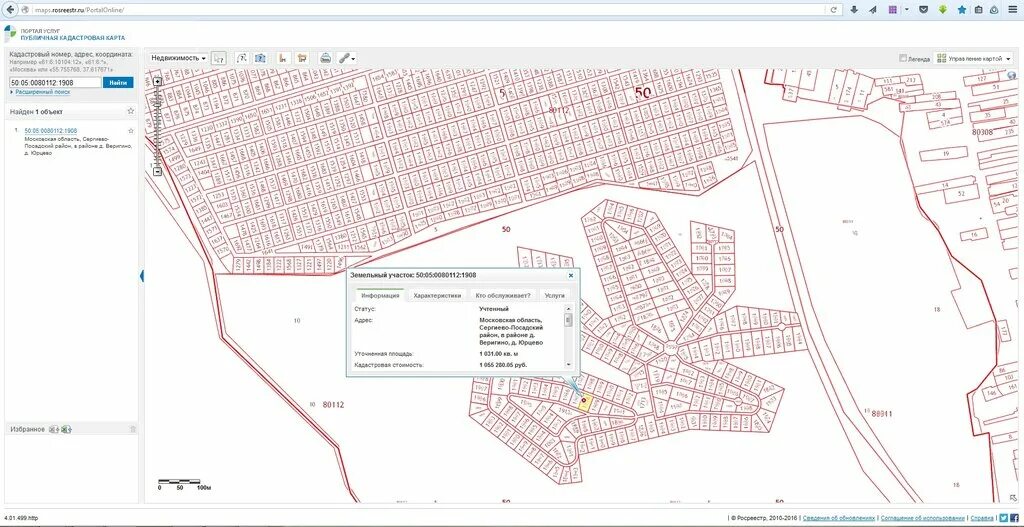Select the distance measurement tool
Image resolution: width=1024 pixels, height=527 pixels.
[242, 58]
